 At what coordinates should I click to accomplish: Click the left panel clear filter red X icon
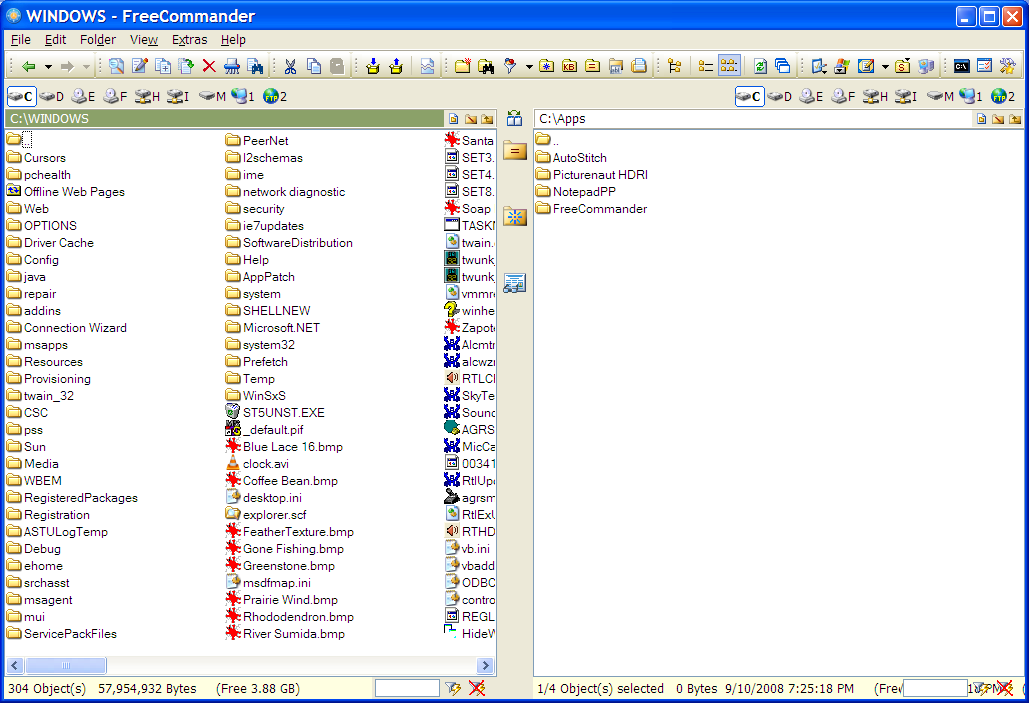pos(477,688)
